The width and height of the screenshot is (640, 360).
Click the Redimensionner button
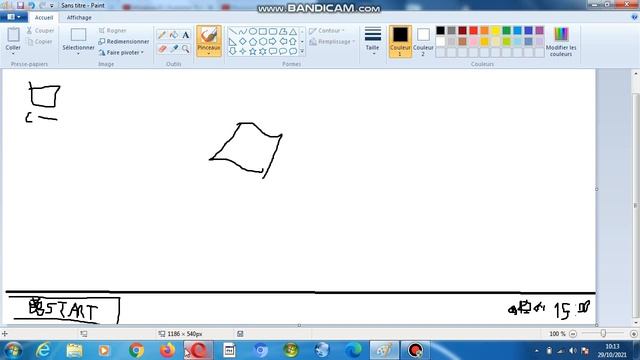124,42
